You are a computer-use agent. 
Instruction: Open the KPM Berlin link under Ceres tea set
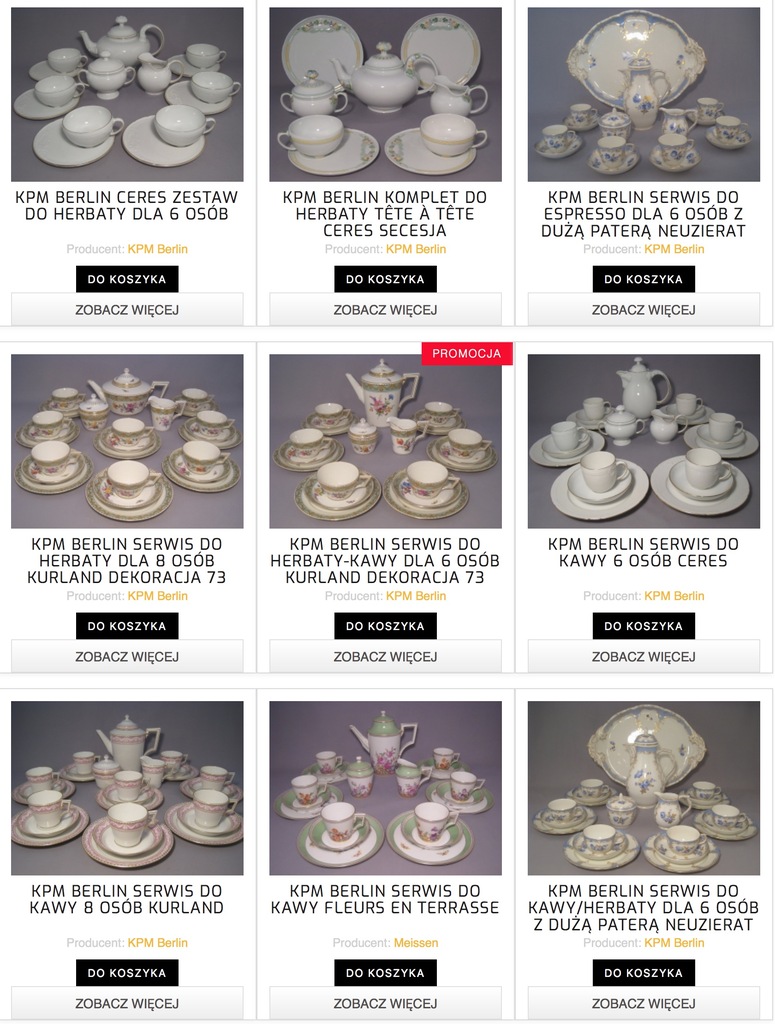157,249
